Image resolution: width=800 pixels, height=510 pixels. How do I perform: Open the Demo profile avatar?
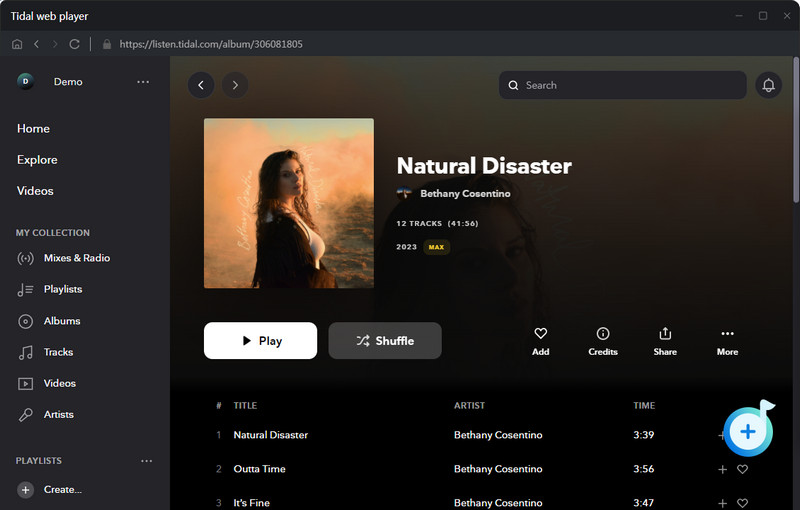point(26,82)
